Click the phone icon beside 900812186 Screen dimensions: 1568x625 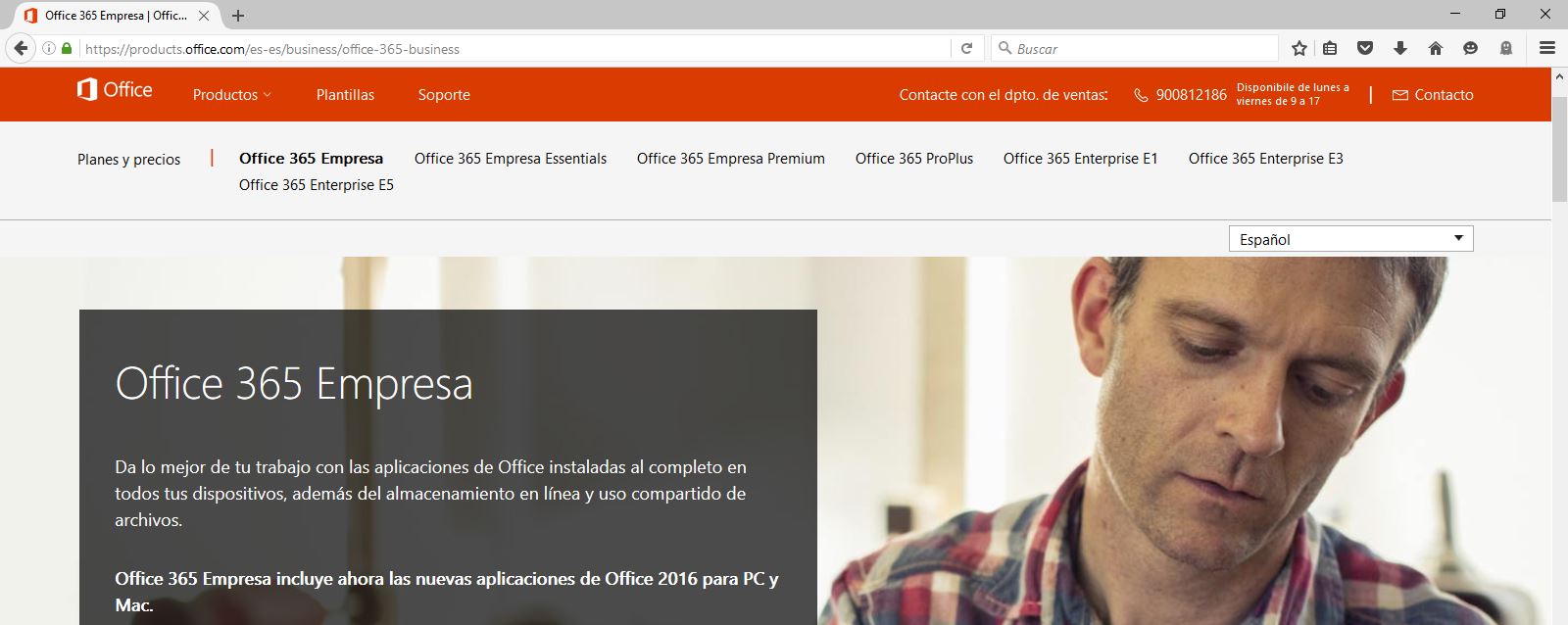click(1141, 95)
